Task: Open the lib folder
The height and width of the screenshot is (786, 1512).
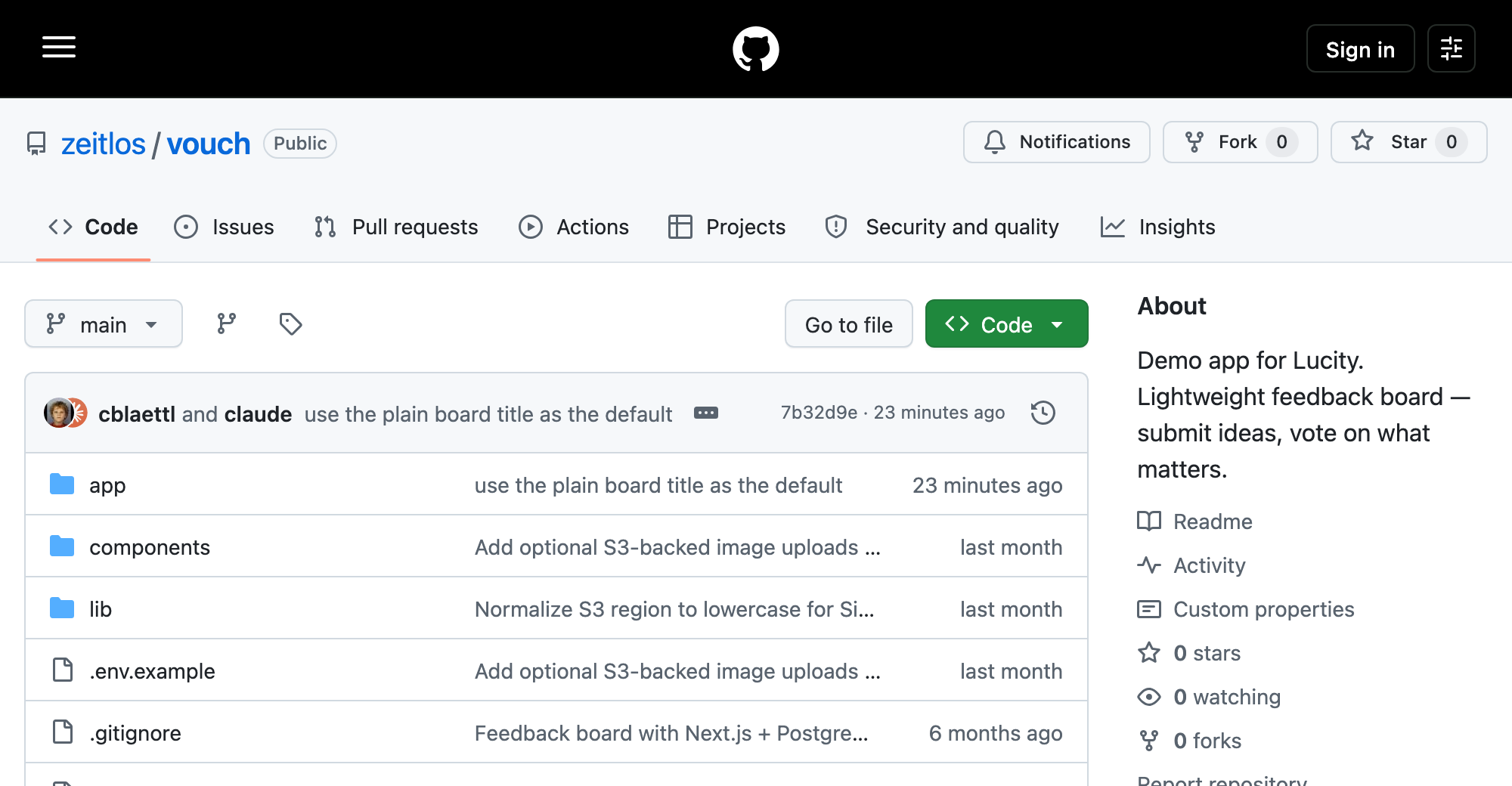Action: click(101, 609)
